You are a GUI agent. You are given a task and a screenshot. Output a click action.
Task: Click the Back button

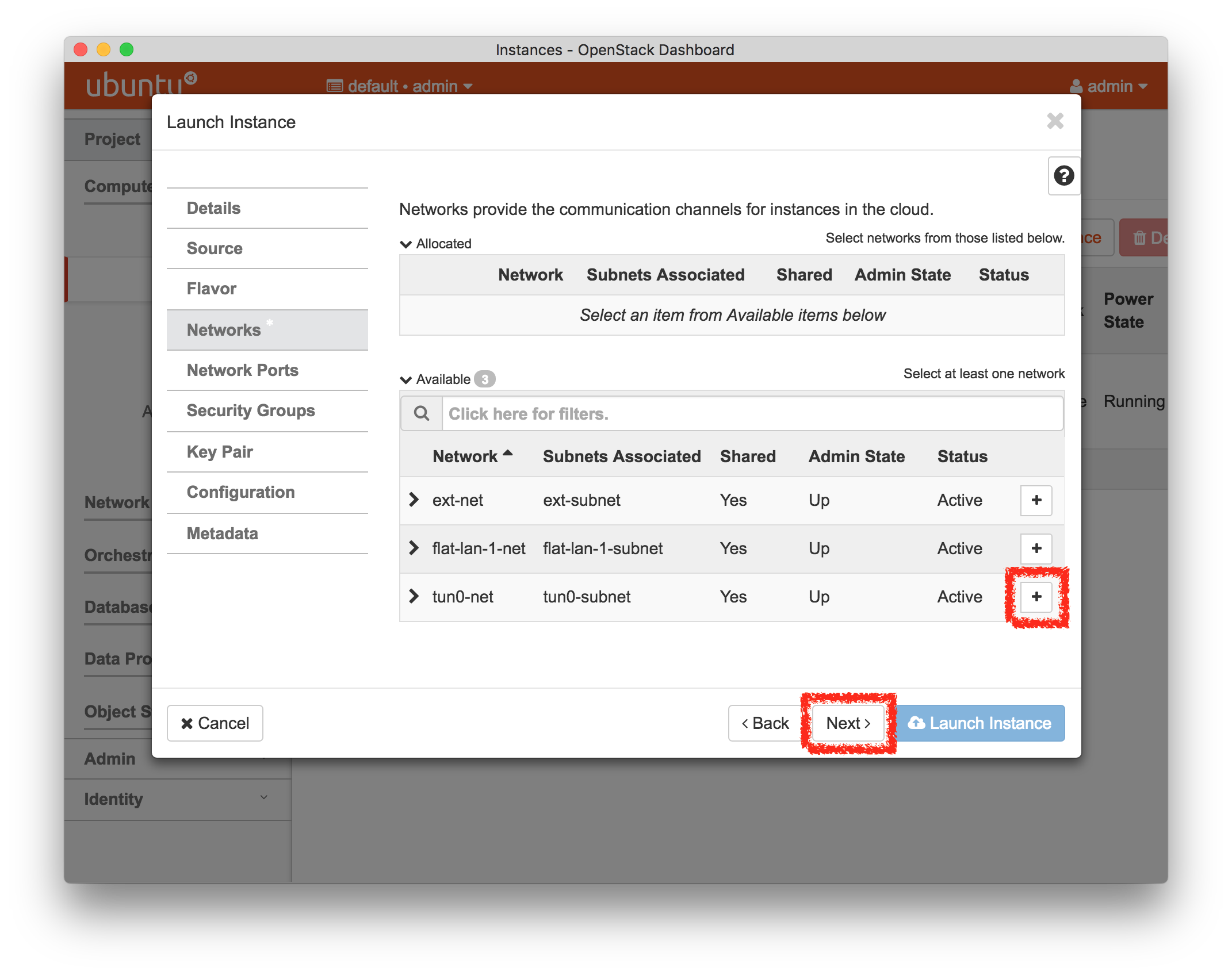point(766,723)
